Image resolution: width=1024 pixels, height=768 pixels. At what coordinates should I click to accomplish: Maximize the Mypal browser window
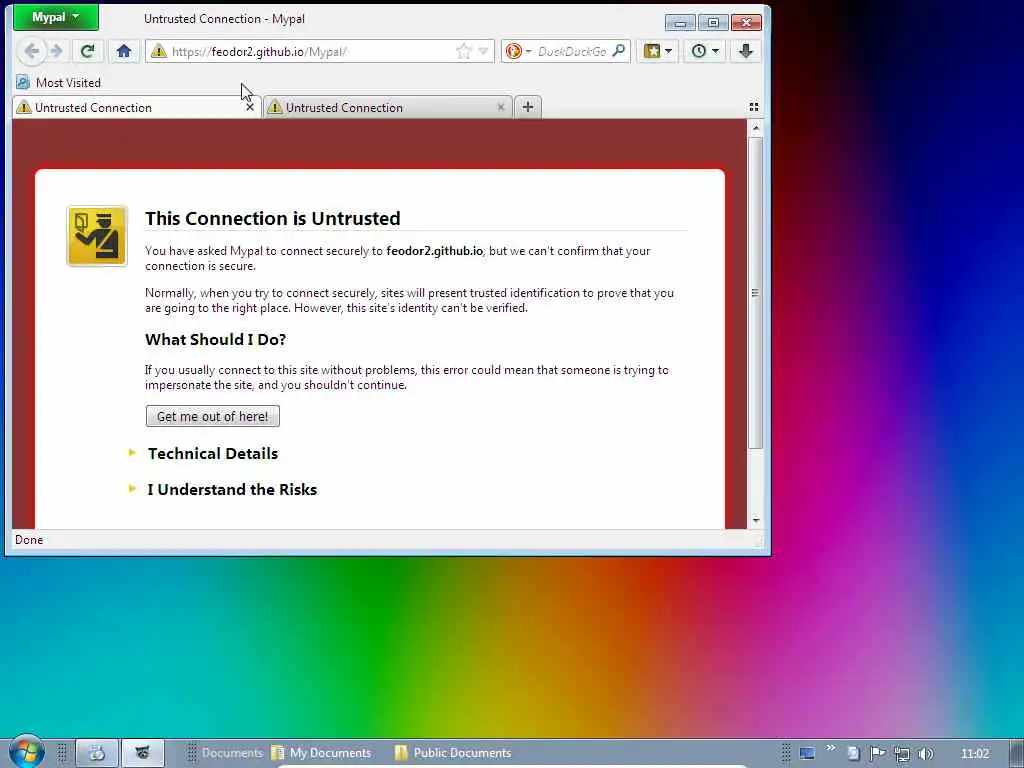(713, 23)
